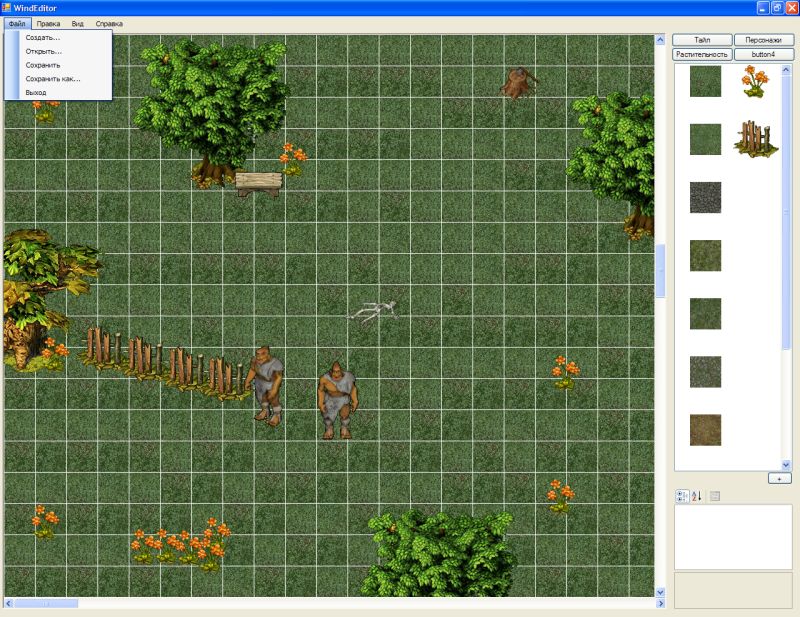Click the button4 button
The image size is (800, 617).
[763, 54]
